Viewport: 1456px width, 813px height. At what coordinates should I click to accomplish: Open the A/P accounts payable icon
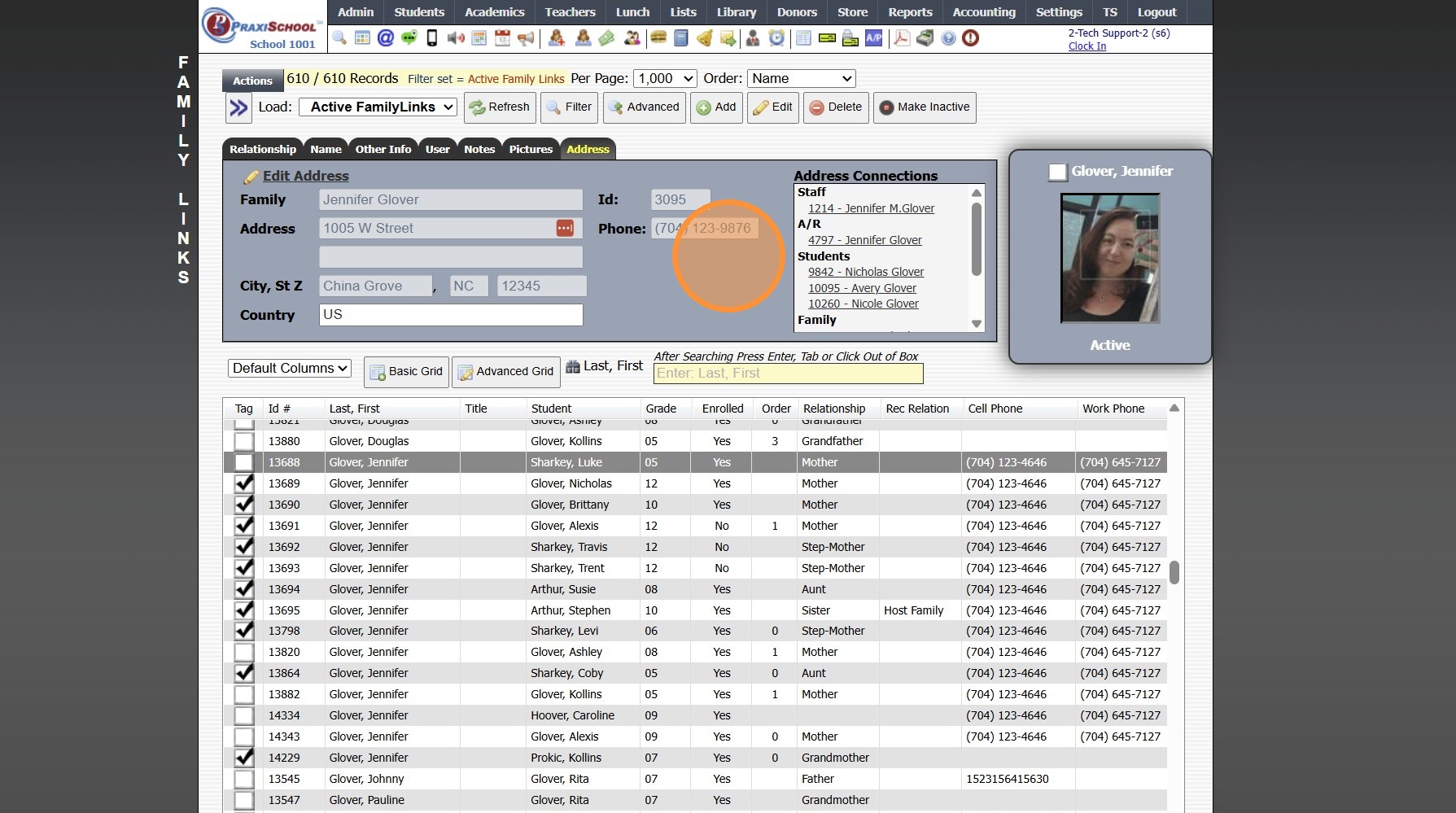click(873, 38)
